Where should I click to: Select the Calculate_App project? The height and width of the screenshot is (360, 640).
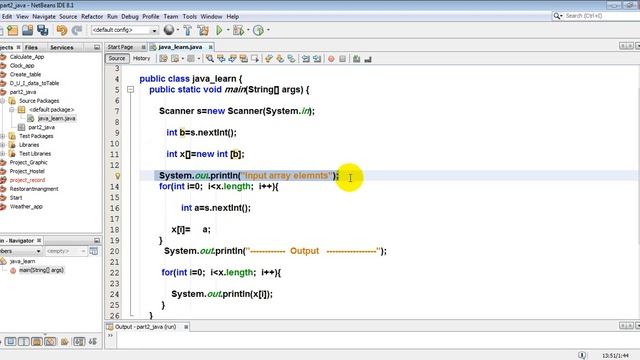pos(27,57)
